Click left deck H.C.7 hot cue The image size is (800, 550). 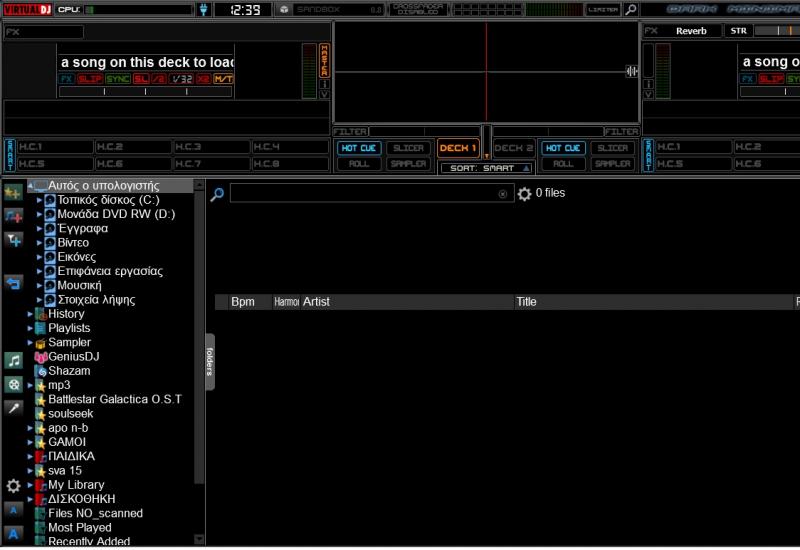point(211,164)
